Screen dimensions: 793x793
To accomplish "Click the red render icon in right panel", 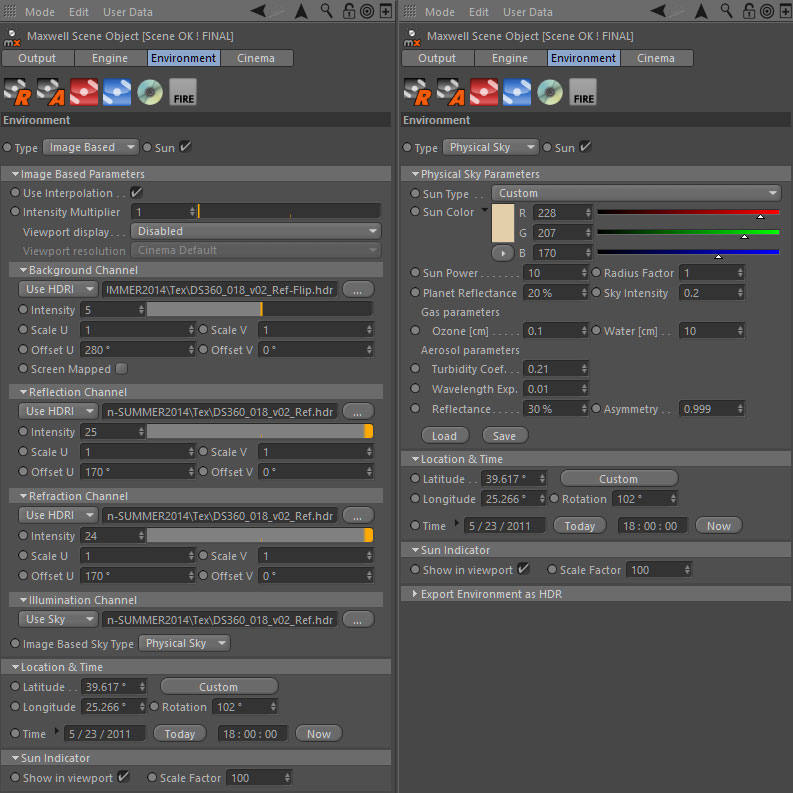I will [483, 92].
